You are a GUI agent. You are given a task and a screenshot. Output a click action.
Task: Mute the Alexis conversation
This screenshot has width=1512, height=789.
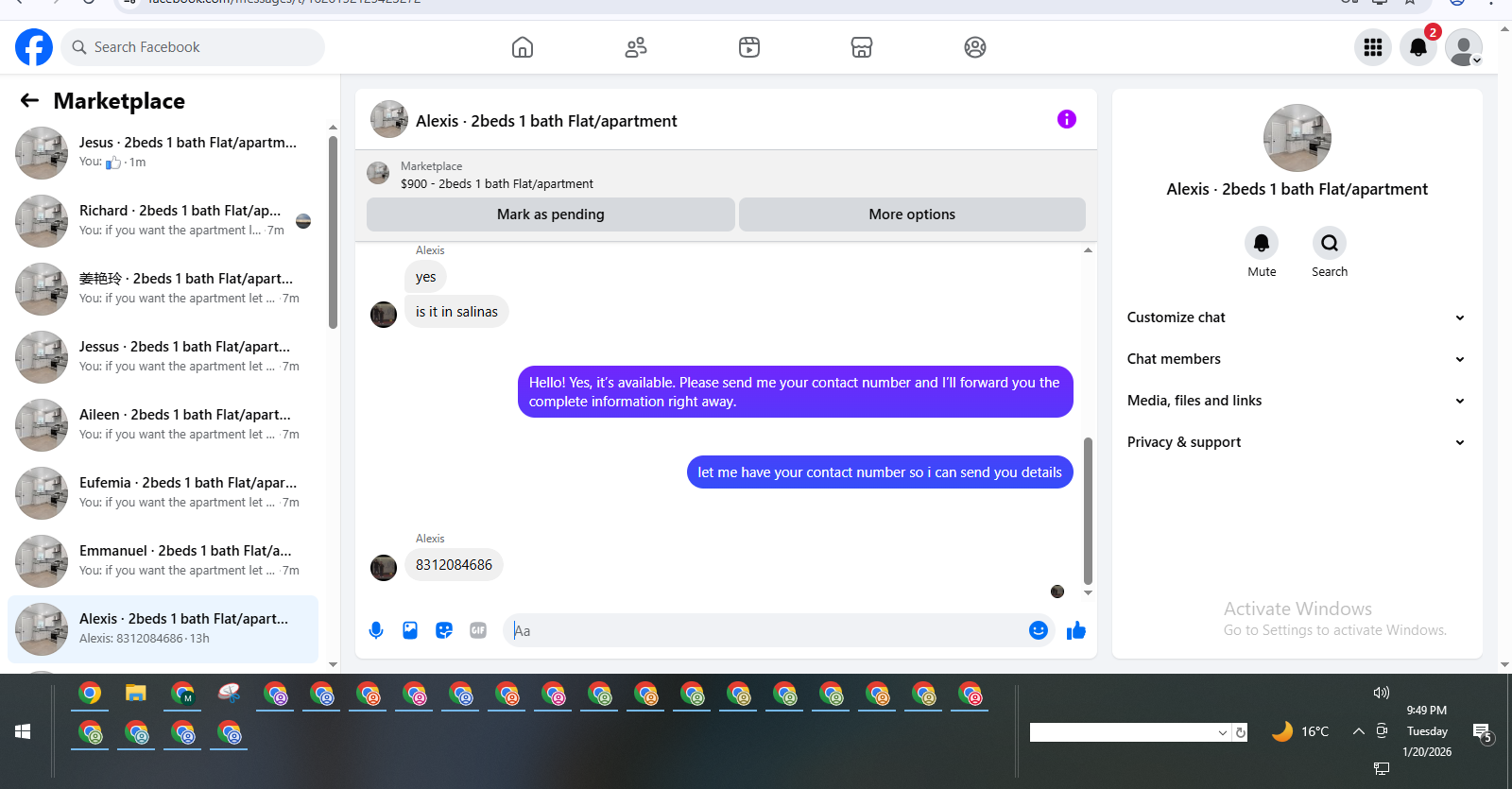pos(1262,243)
